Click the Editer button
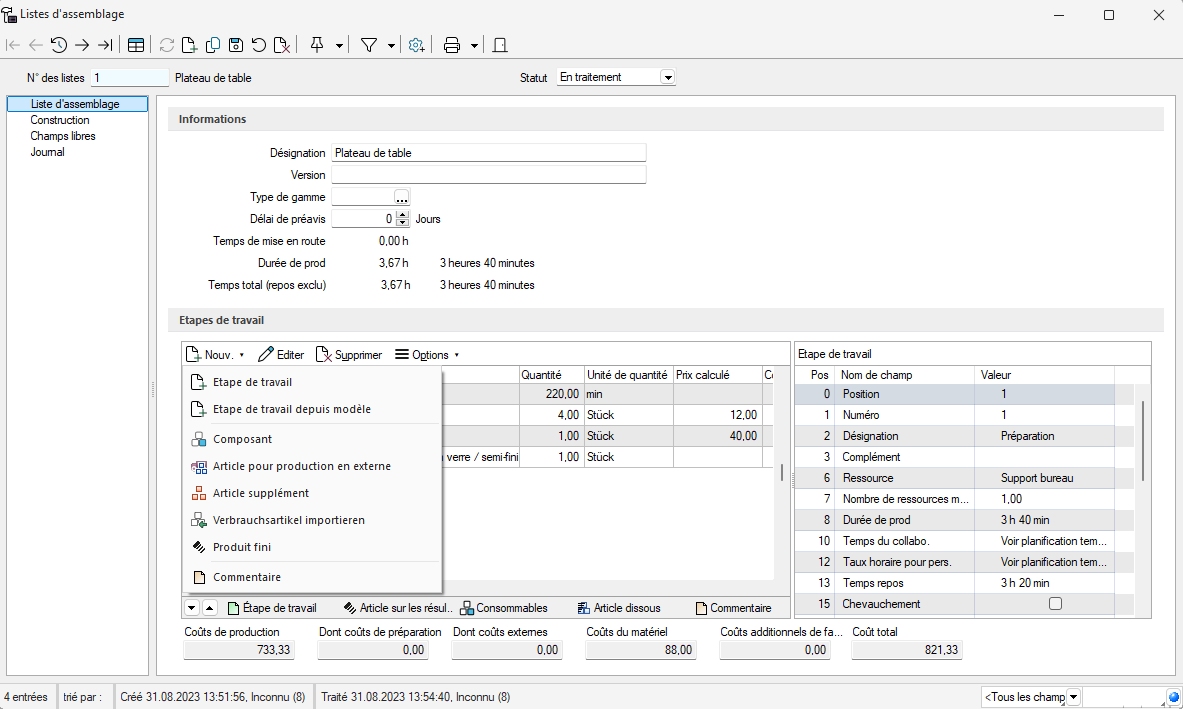Viewport: 1183px width, 709px height. point(281,355)
